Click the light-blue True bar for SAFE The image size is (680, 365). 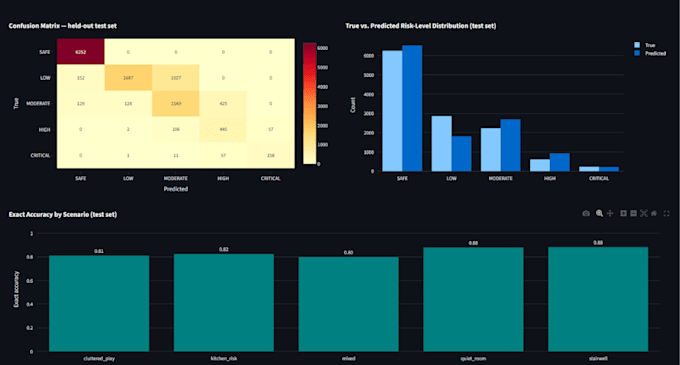[x=392, y=111]
